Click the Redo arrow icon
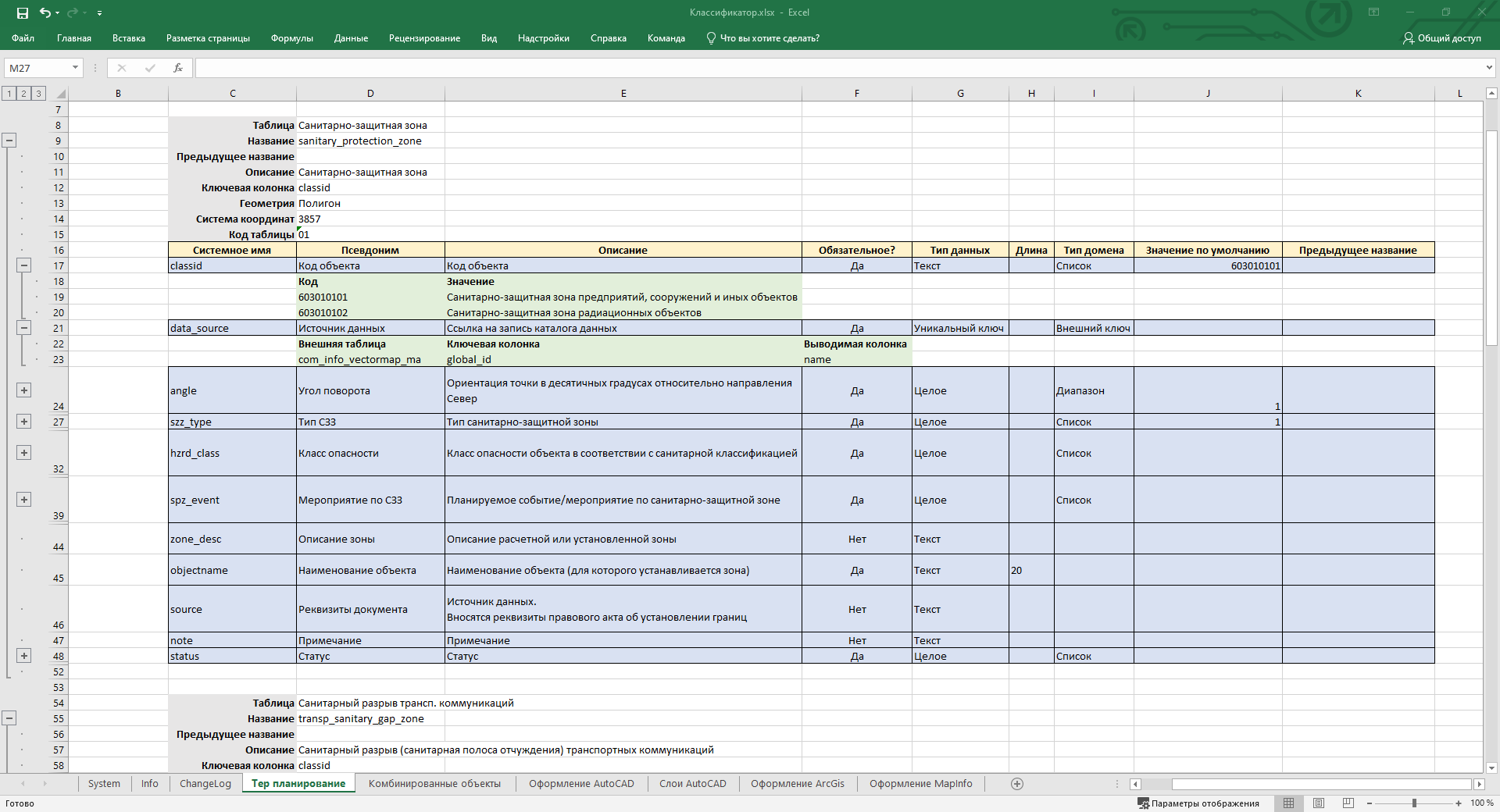Viewport: 1500px width, 812px height. [x=73, y=12]
